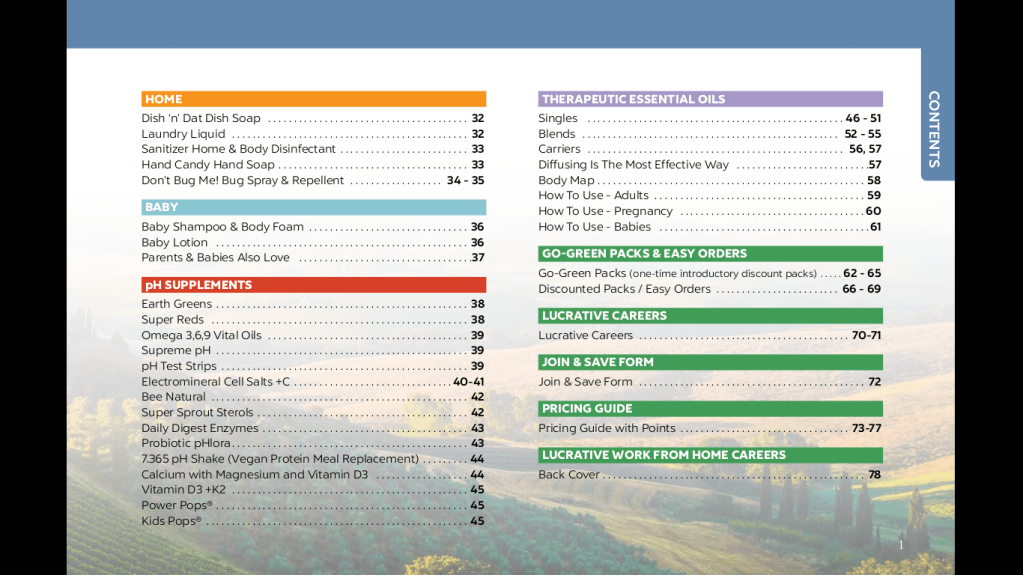
Task: Click the Laundry Liquid contents entry
Action: click(184, 134)
